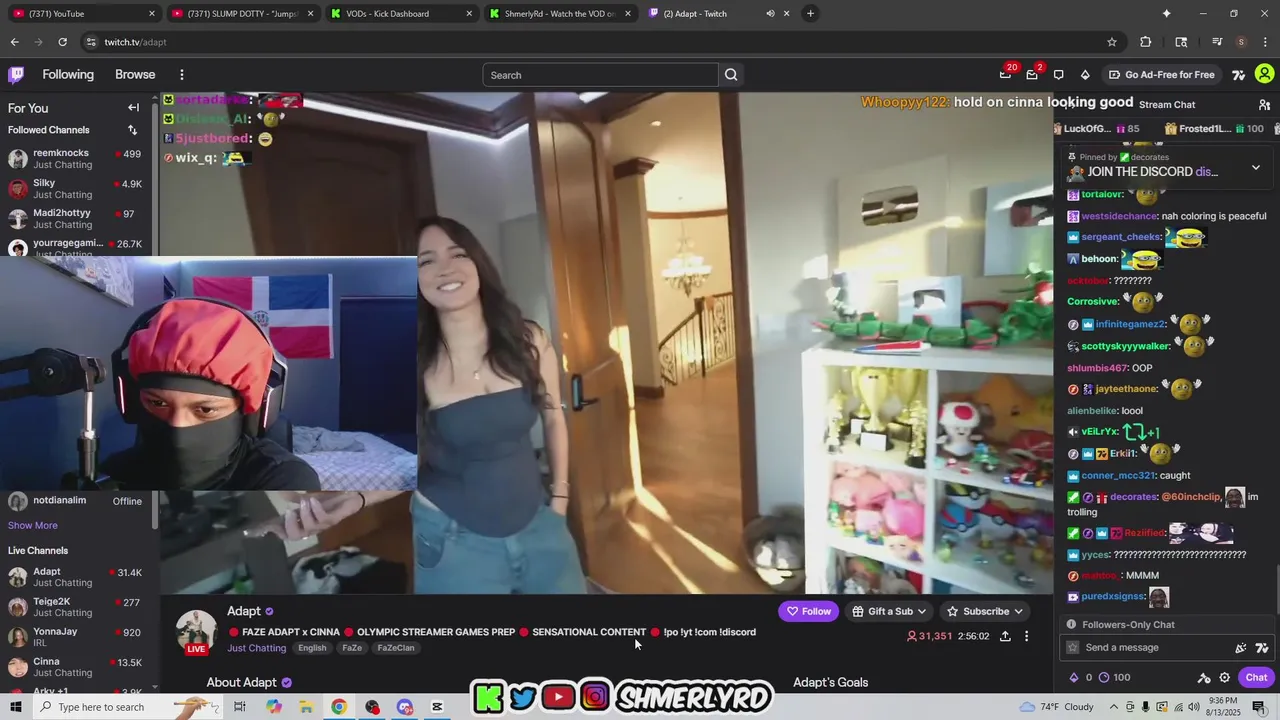
Task: Mute the Adapt - Twitch tab audio
Action: pos(770,13)
